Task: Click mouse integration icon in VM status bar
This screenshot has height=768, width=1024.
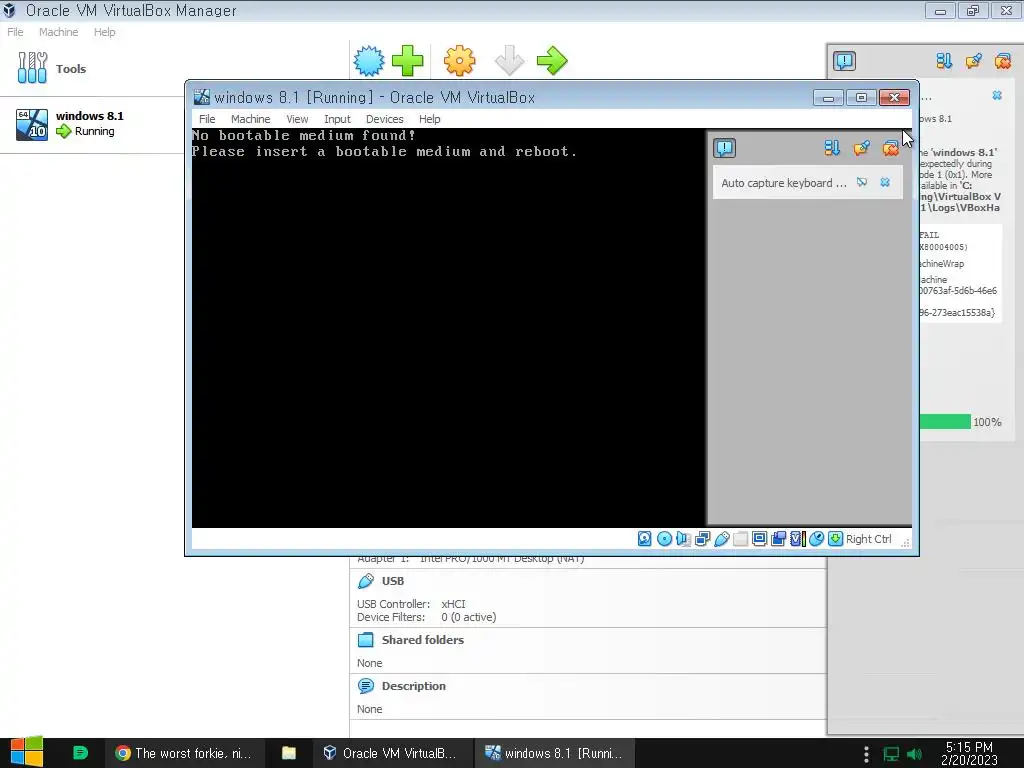Action: pyautogui.click(x=816, y=539)
